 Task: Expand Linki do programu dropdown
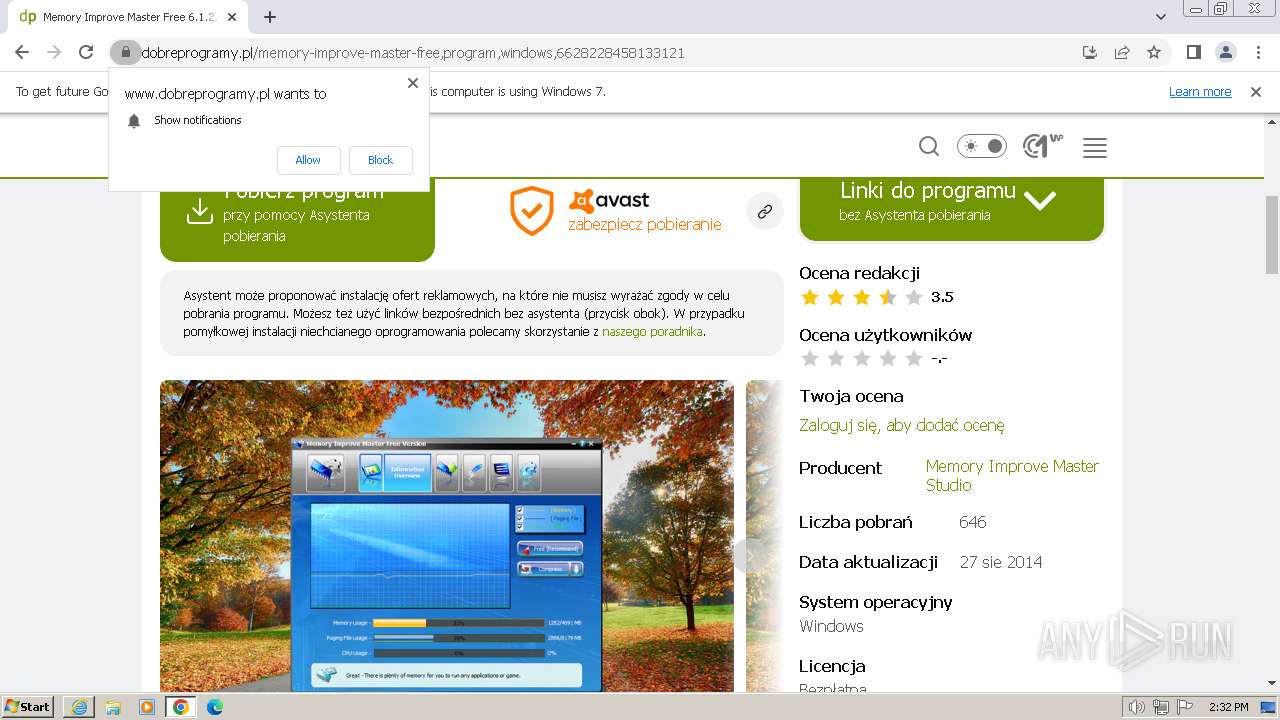click(x=951, y=209)
